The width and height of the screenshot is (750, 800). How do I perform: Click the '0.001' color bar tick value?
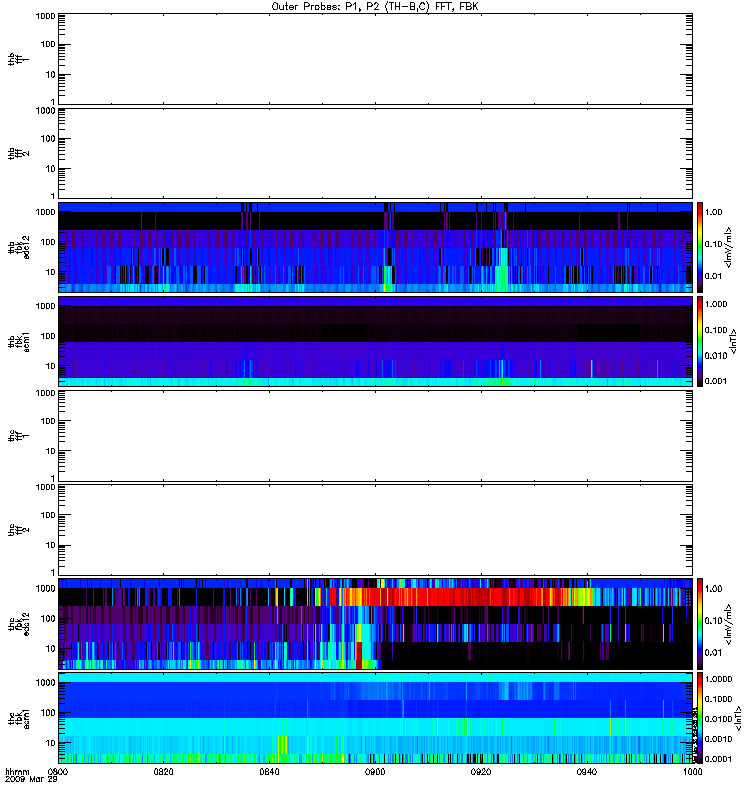pyautogui.click(x=716, y=381)
